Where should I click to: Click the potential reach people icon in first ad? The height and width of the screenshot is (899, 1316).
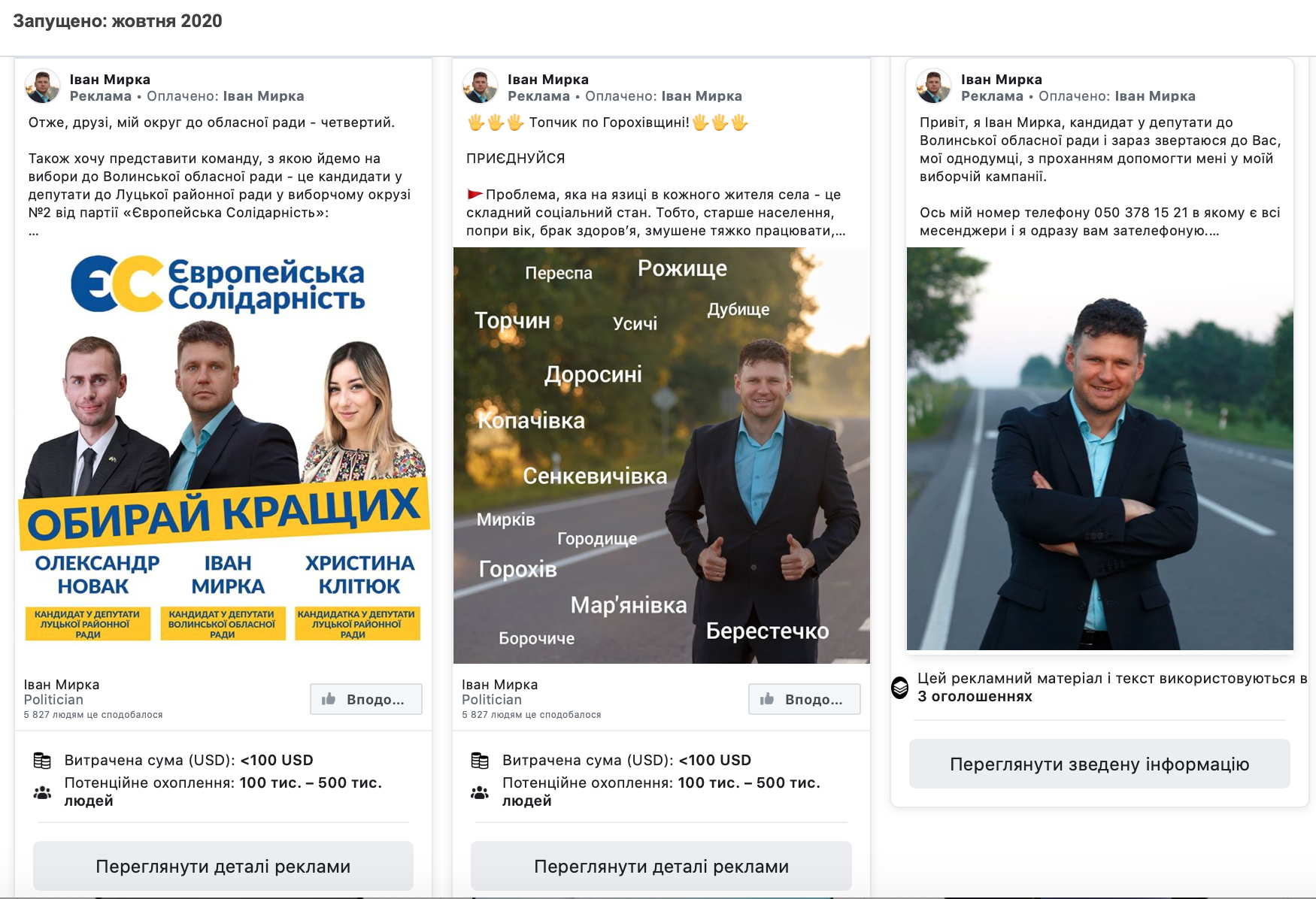43,792
